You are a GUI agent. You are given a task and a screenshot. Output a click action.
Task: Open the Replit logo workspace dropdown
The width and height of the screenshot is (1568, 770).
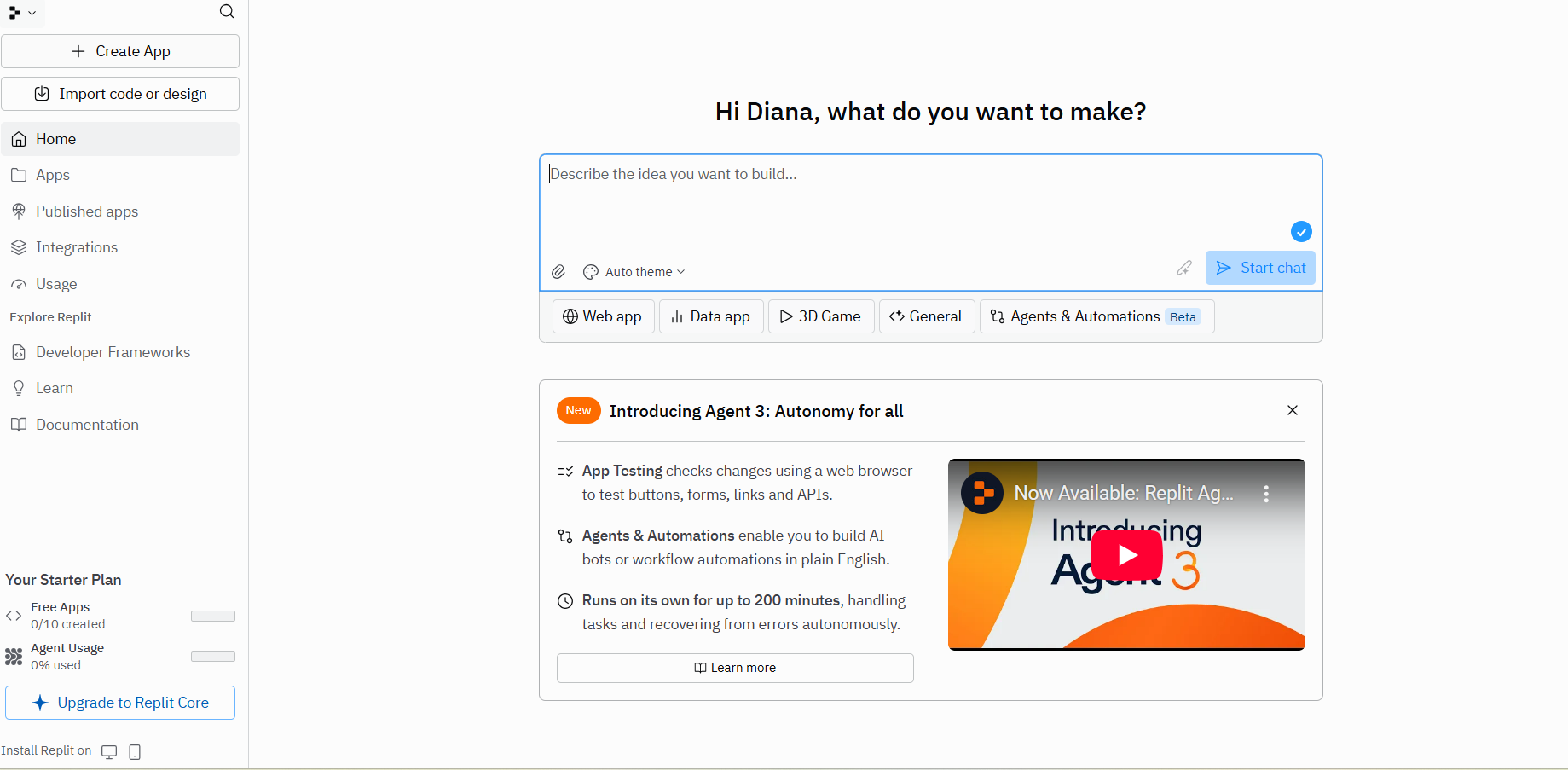23,13
